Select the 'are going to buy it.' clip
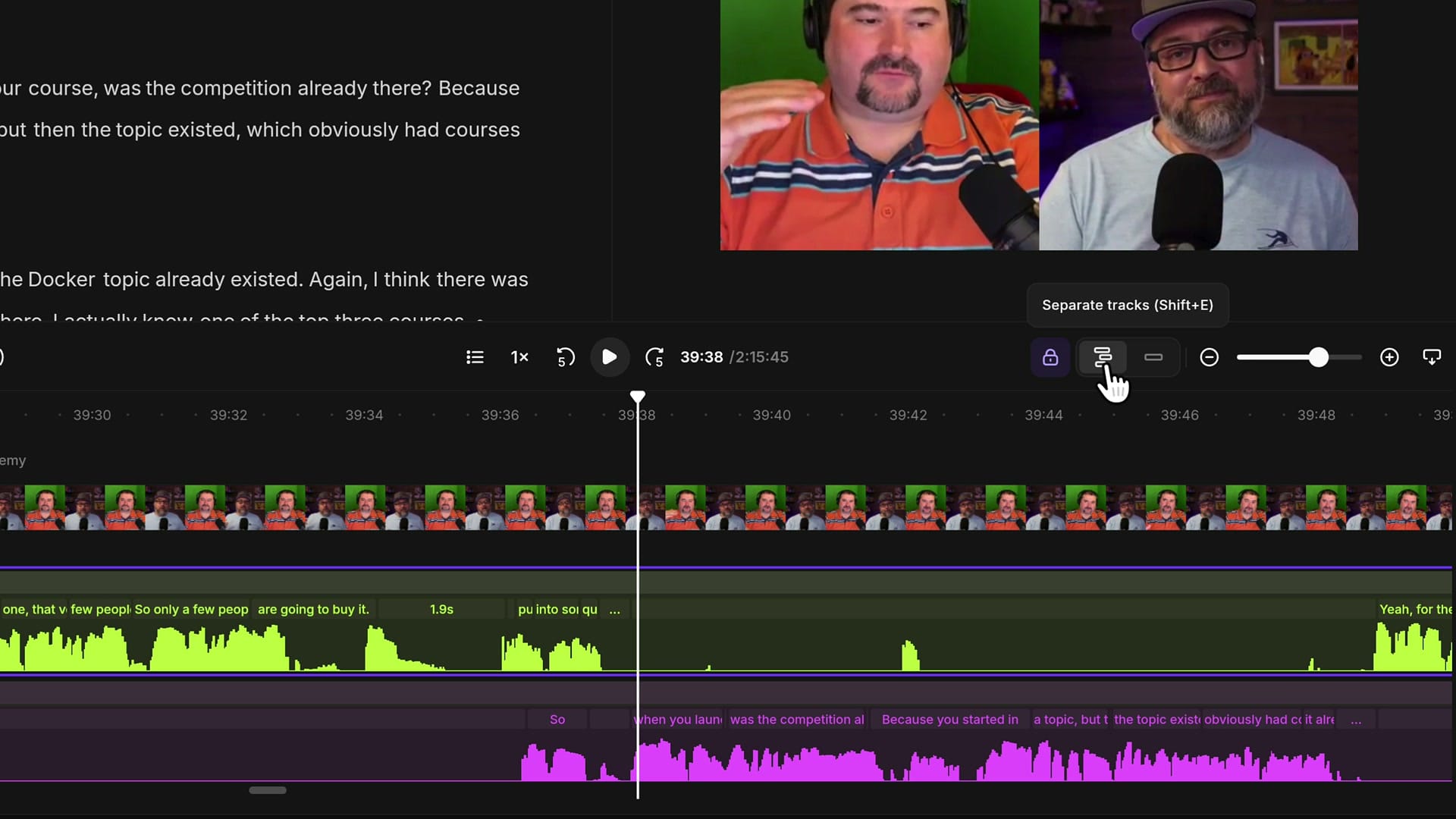The height and width of the screenshot is (819, 1456). pyautogui.click(x=314, y=609)
